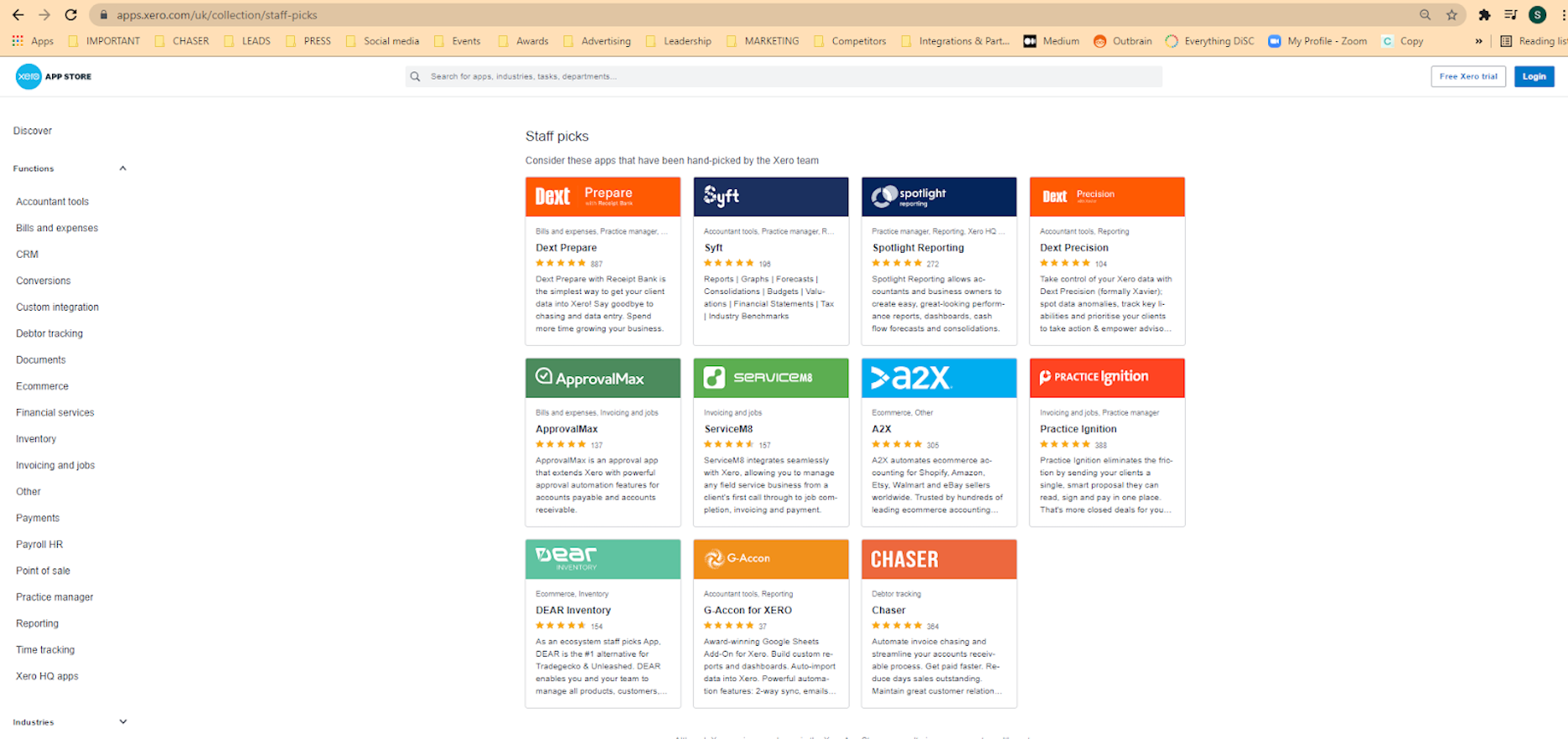Open the Dext Prepare banner image
This screenshot has height=739, width=1568.
[x=603, y=197]
